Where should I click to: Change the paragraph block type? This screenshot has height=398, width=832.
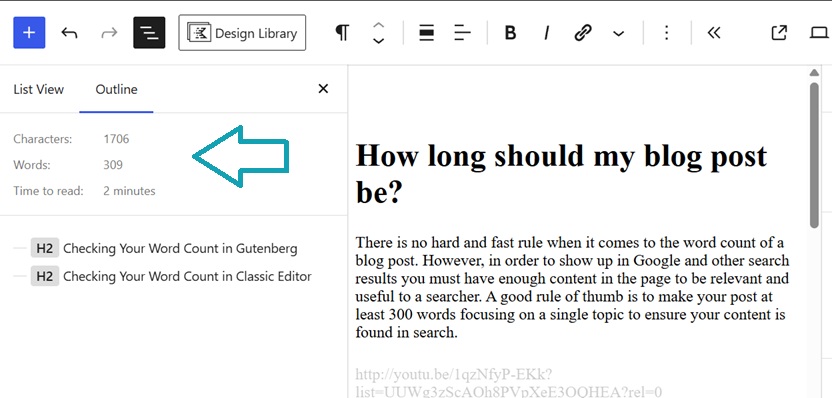342,33
